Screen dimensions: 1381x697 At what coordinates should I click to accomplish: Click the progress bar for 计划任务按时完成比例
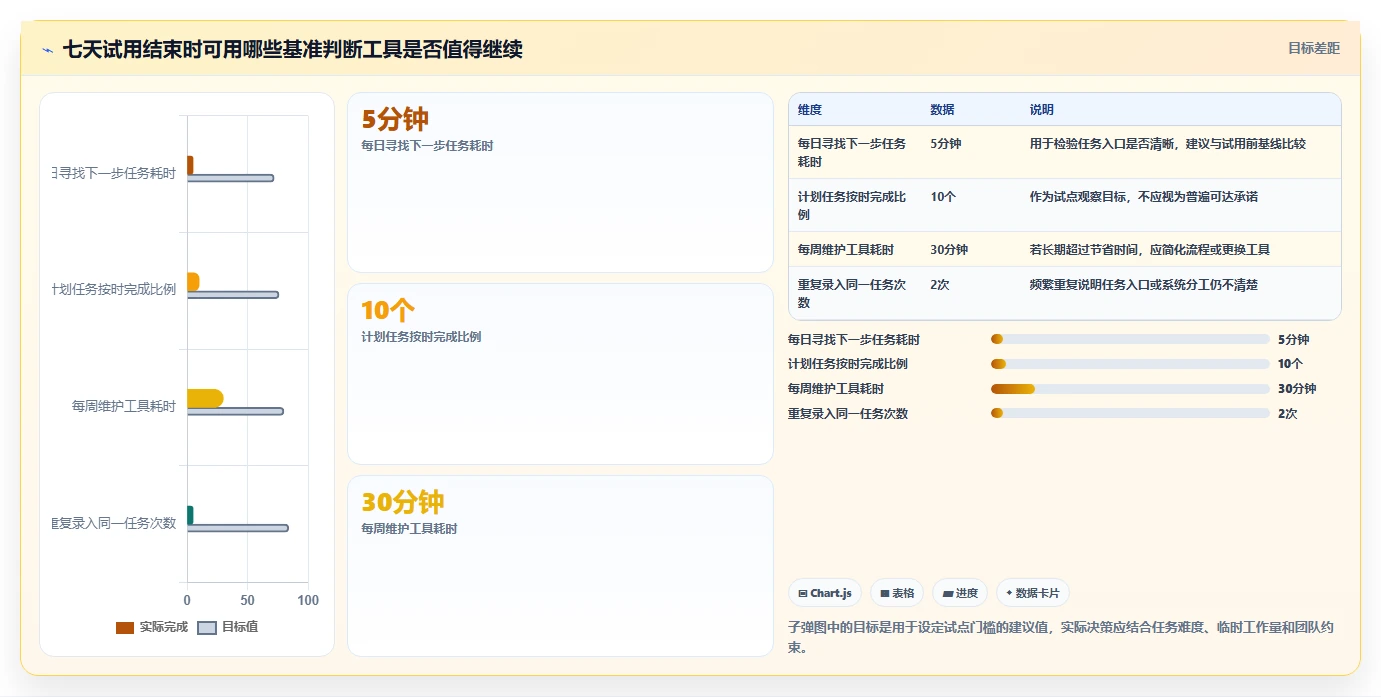(x=1130, y=364)
